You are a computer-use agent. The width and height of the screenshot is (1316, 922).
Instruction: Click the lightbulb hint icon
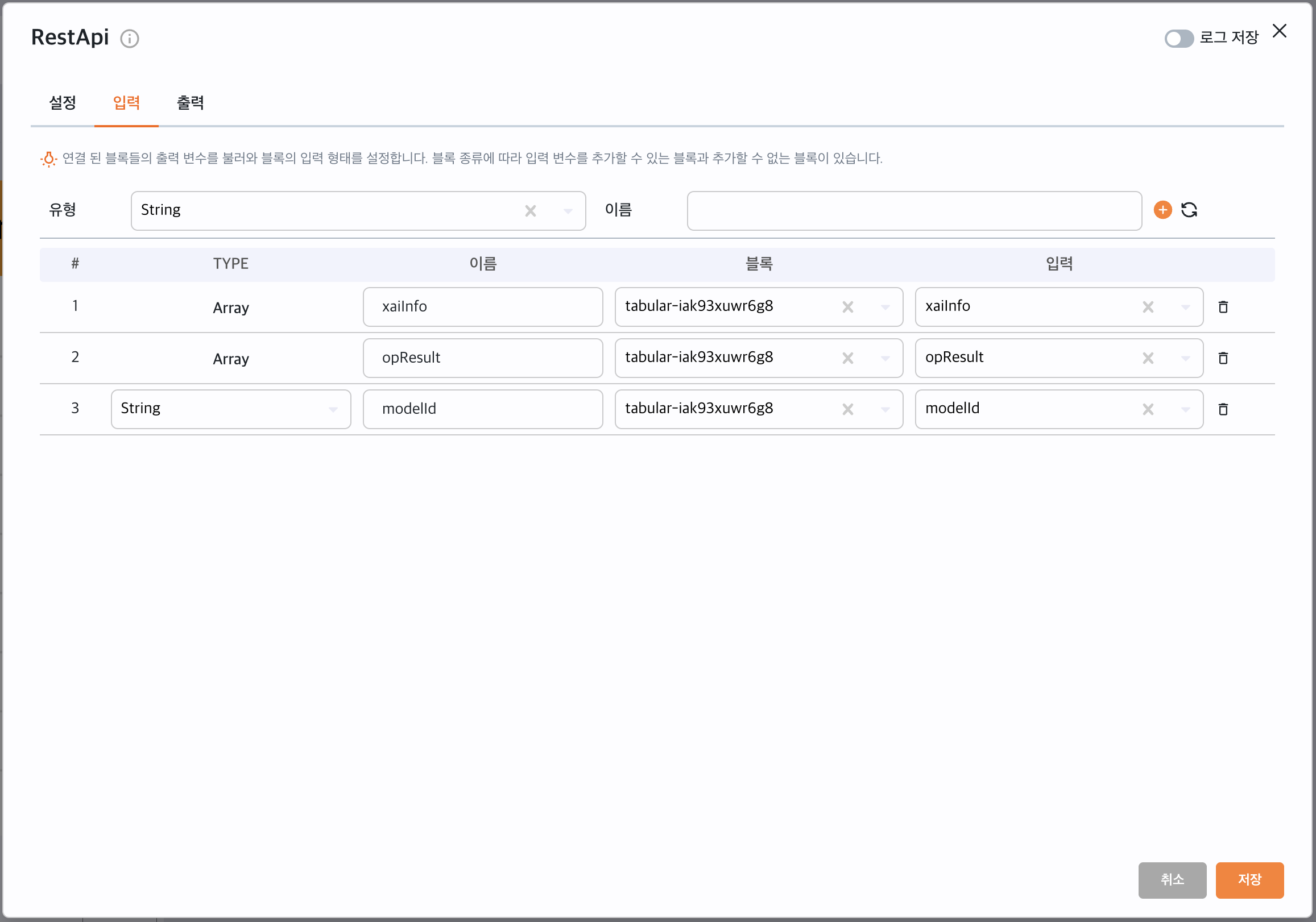pyautogui.click(x=49, y=159)
